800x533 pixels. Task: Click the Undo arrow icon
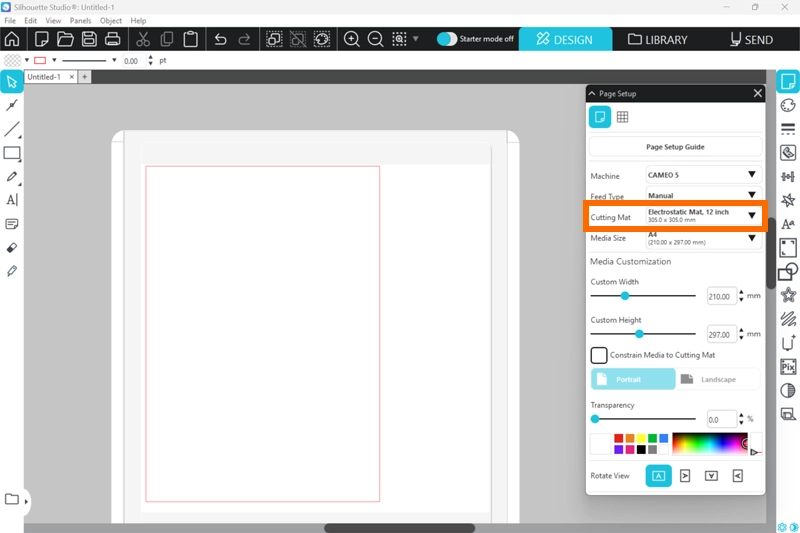[x=220, y=40]
